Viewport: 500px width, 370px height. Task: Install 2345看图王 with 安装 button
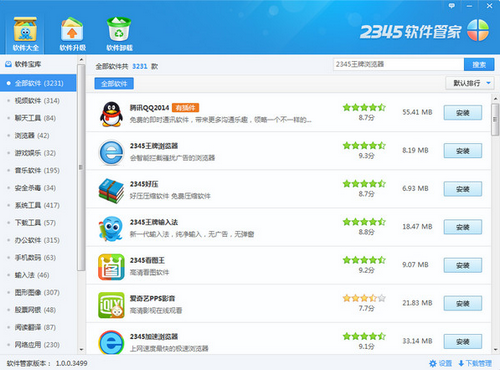(463, 265)
